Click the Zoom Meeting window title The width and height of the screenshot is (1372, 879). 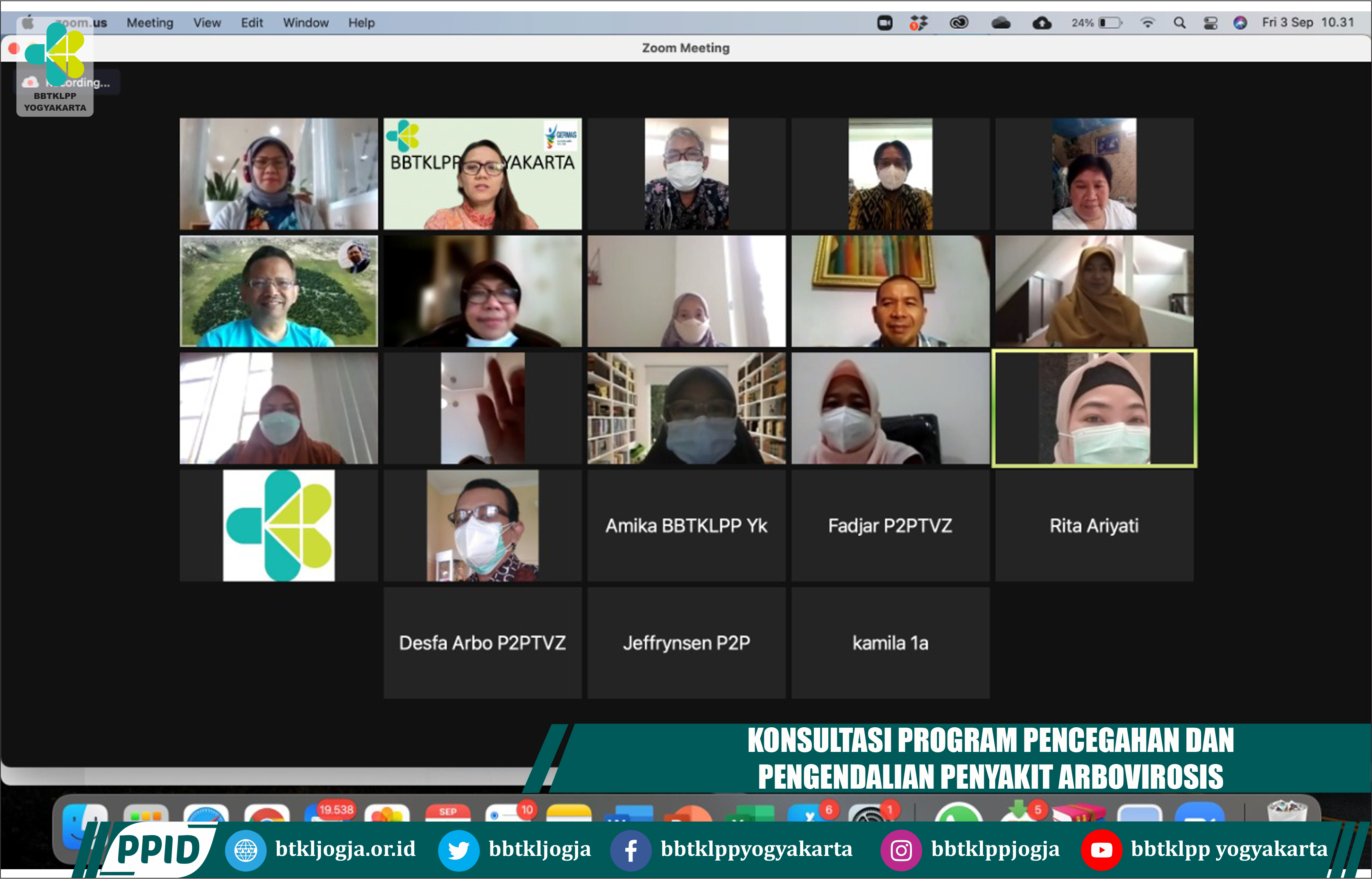pyautogui.click(x=686, y=48)
